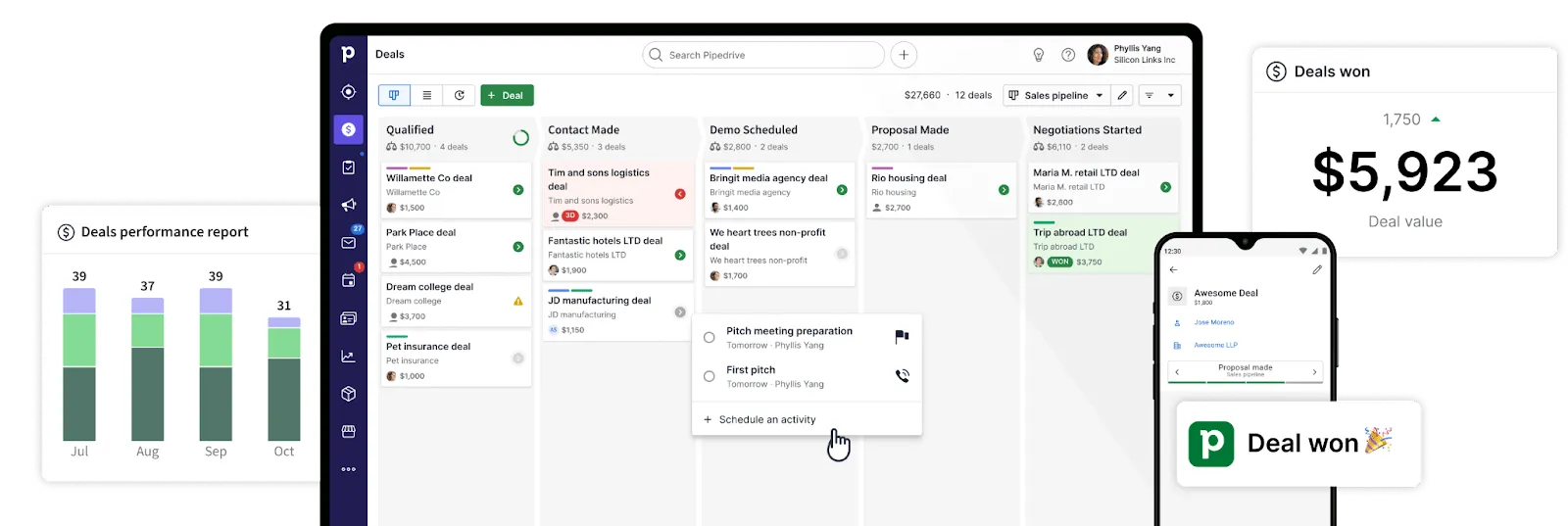Open the Bringit media agency deal card

779,190
